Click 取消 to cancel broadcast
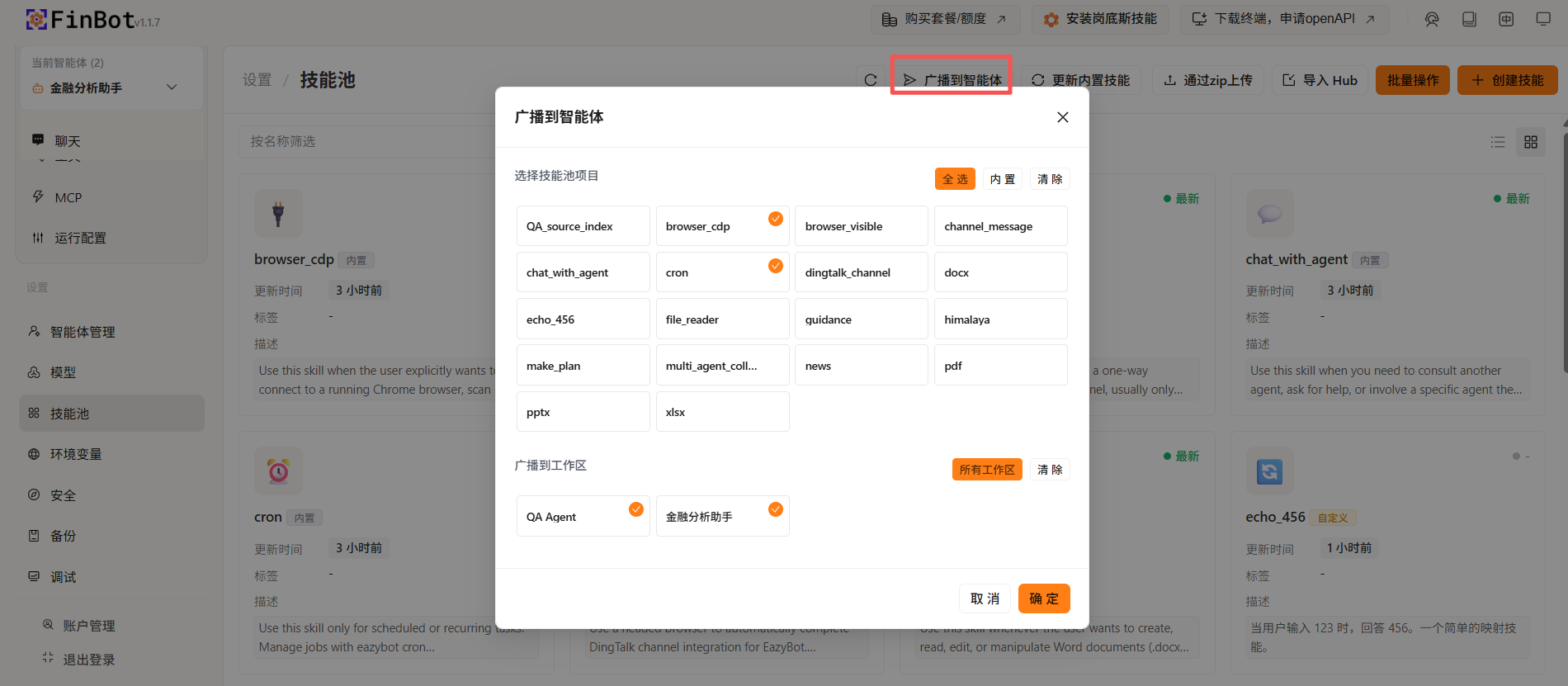This screenshot has width=1568, height=686. pyautogui.click(x=985, y=598)
